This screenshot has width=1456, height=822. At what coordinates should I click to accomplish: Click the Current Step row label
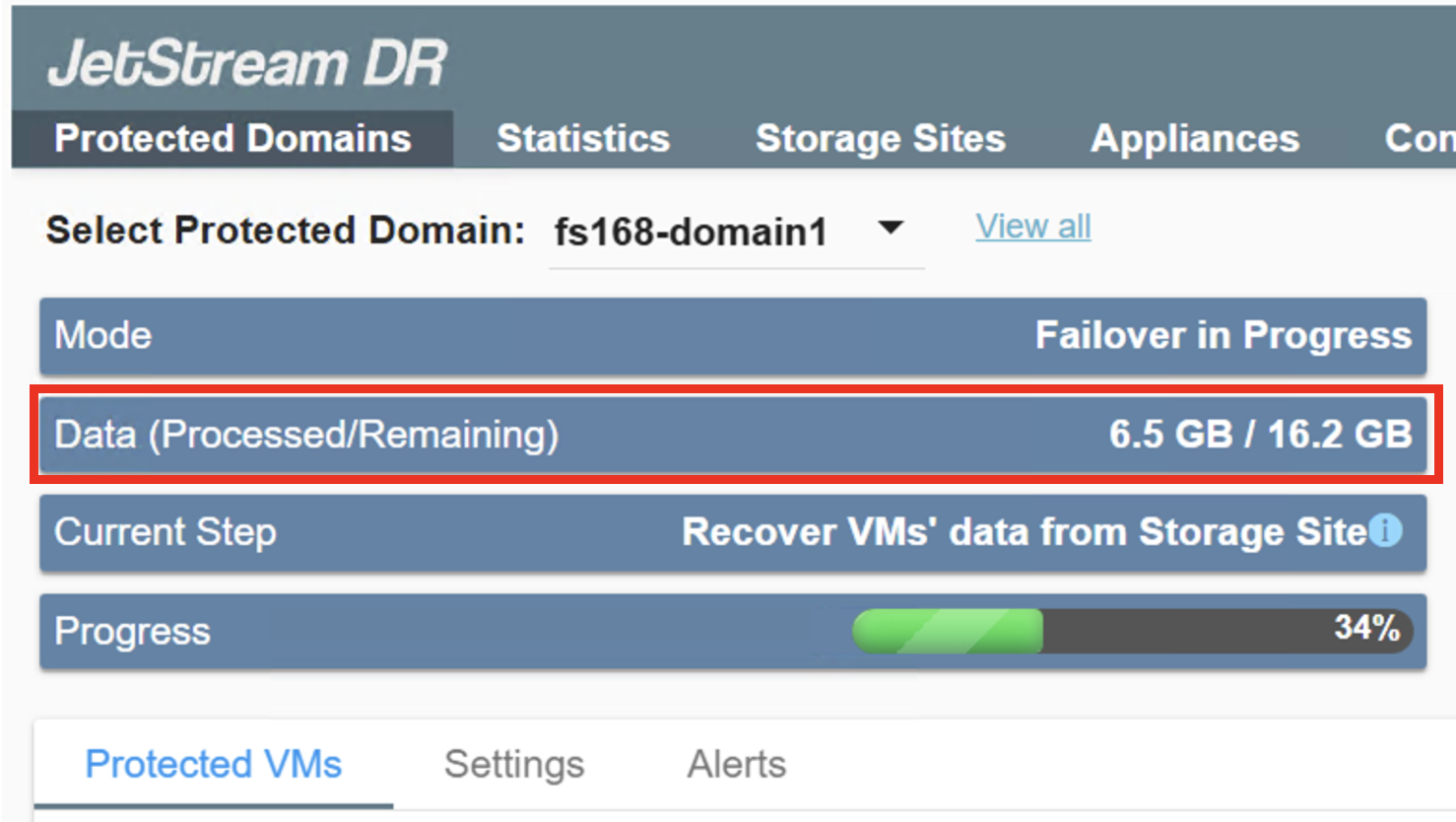[165, 532]
